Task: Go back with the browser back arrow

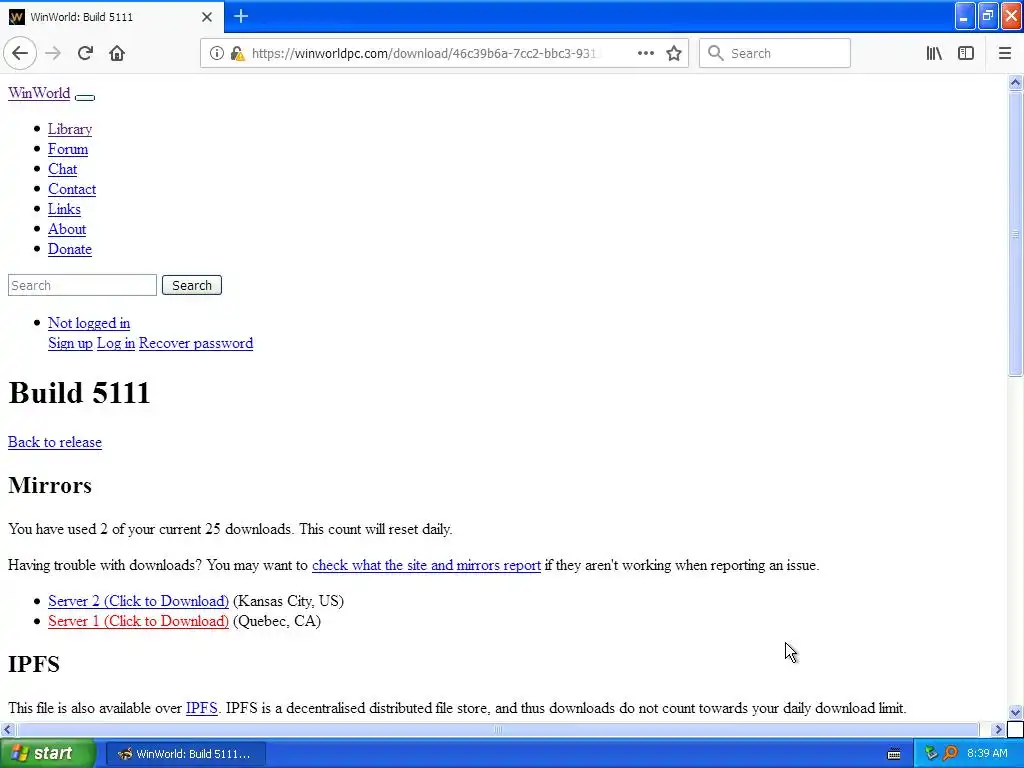Action: point(20,53)
